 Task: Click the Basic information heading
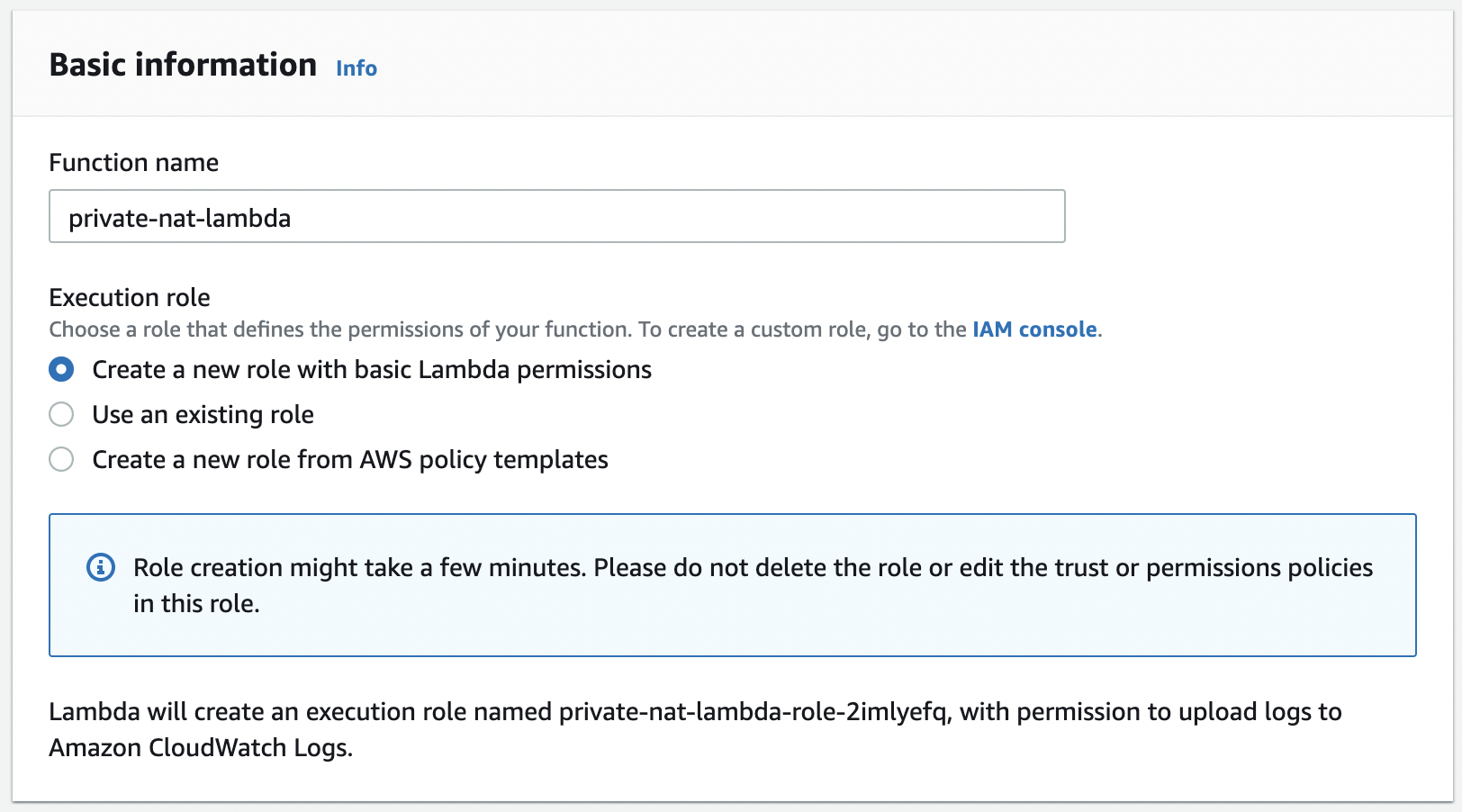[x=183, y=64]
